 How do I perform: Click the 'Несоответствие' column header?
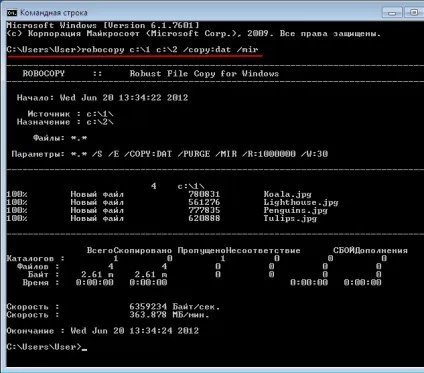(x=263, y=250)
